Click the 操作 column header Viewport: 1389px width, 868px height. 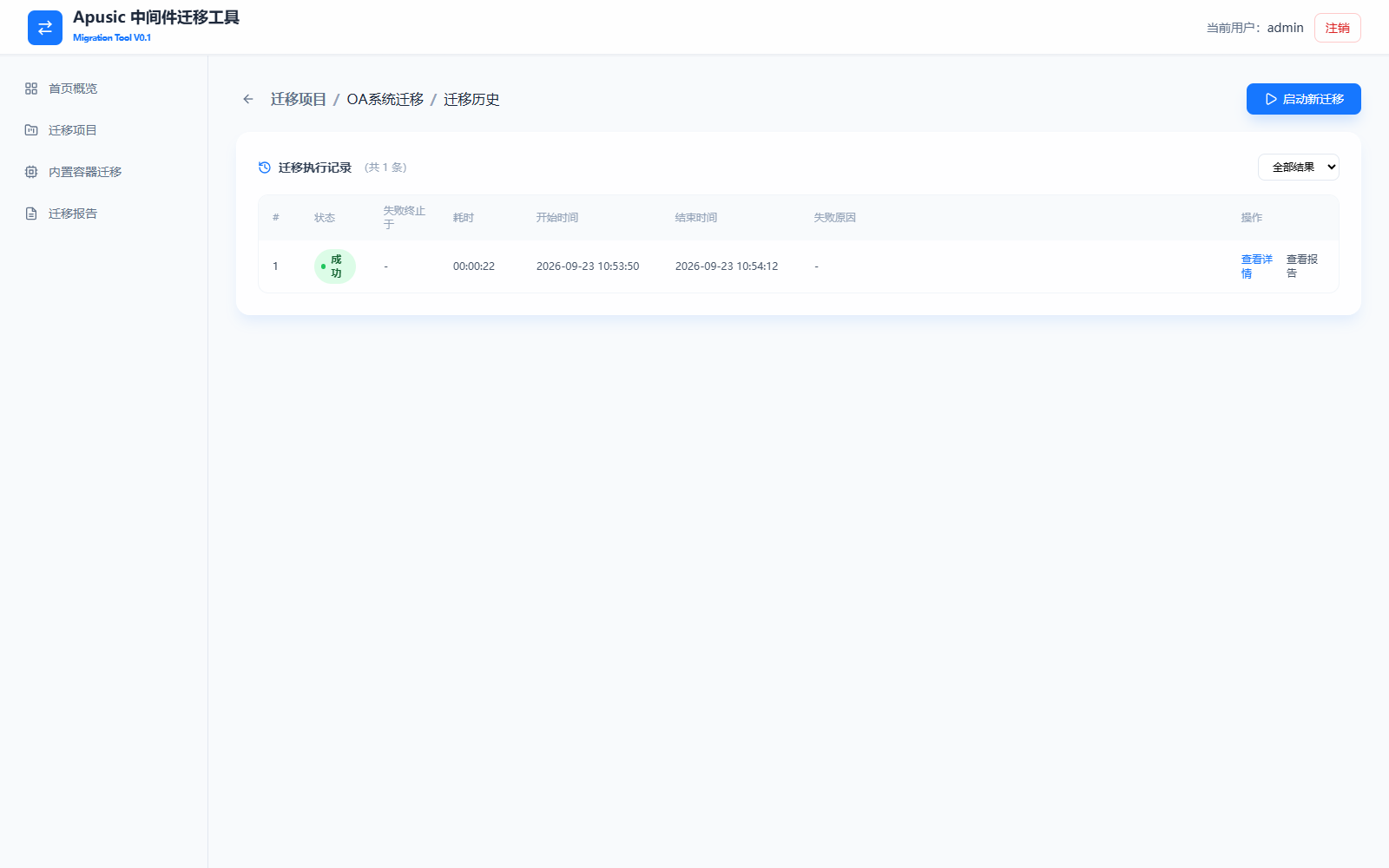coord(1251,218)
